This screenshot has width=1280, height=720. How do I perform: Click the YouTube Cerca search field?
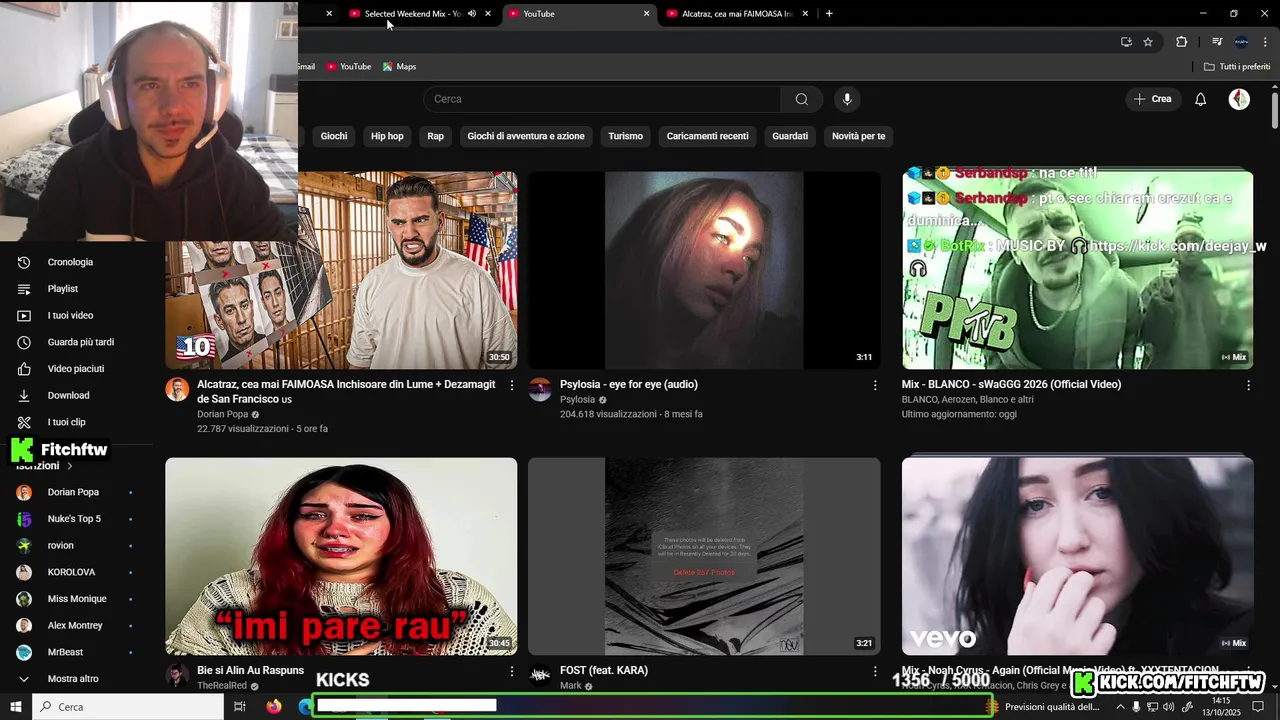tap(602, 99)
